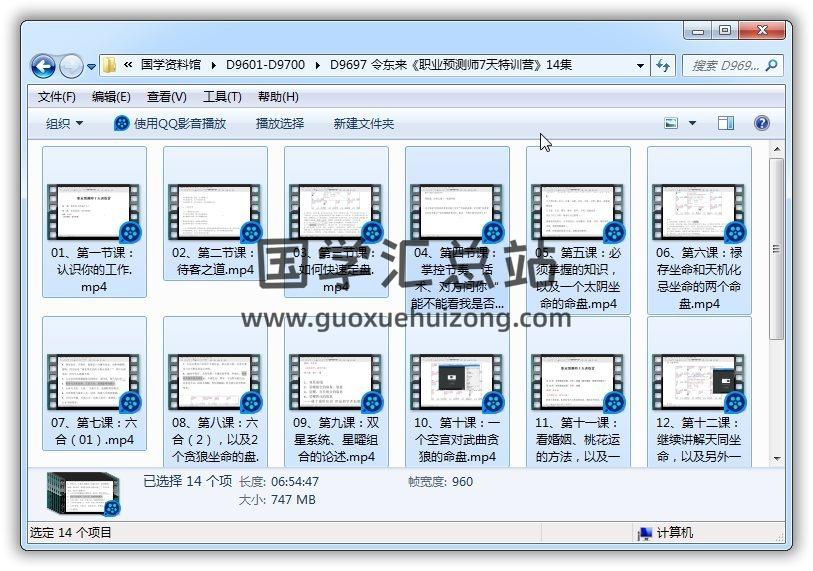Select video 09、第九课 双星系统

click(x=336, y=392)
